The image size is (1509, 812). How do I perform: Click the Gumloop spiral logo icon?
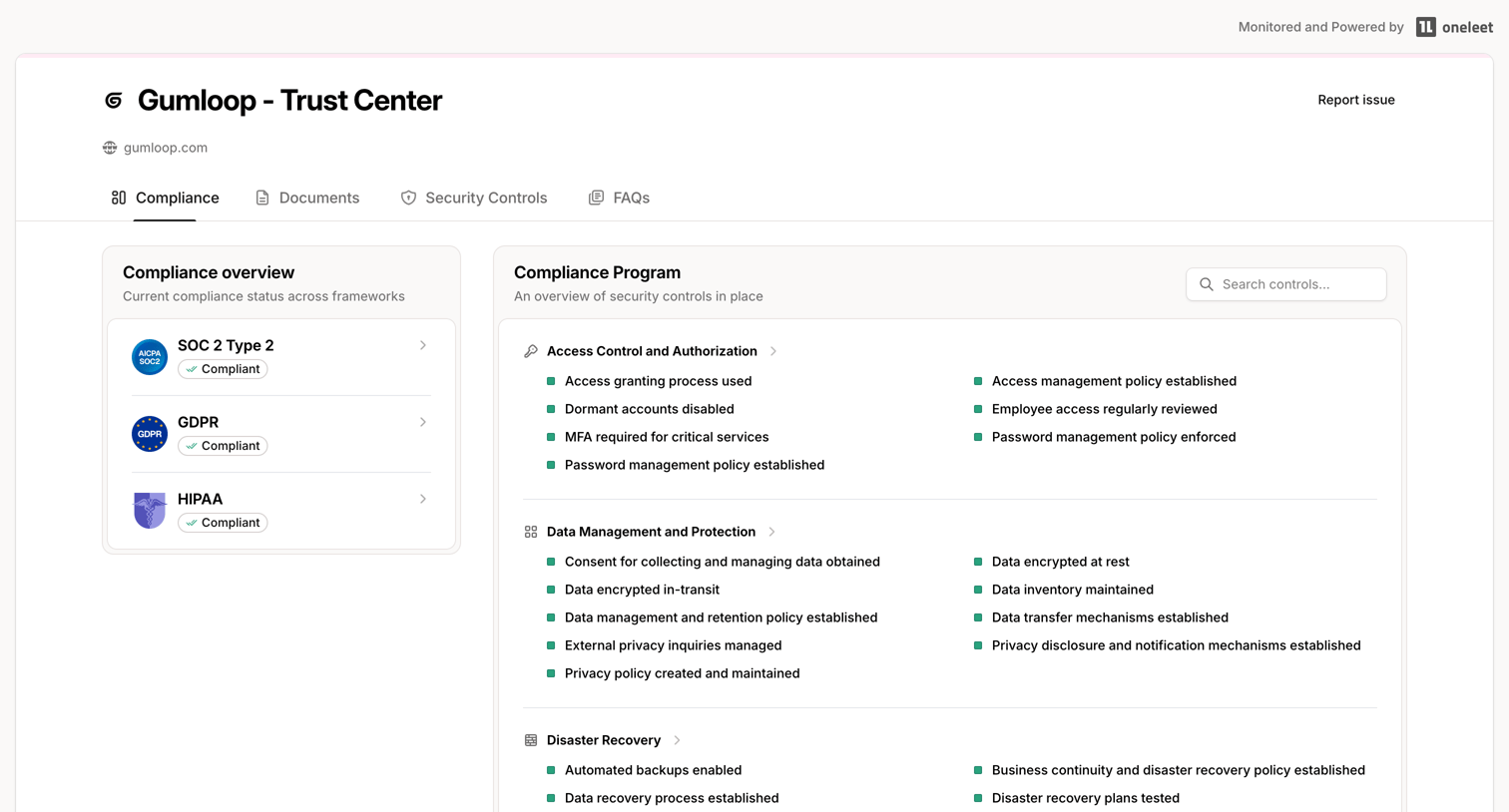pos(114,100)
